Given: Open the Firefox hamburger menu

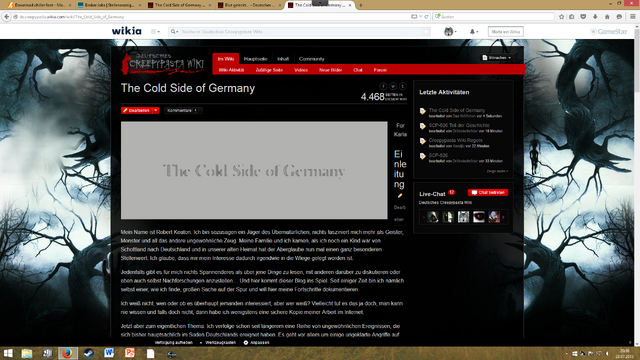Looking at the screenshot, I should click(633, 17).
